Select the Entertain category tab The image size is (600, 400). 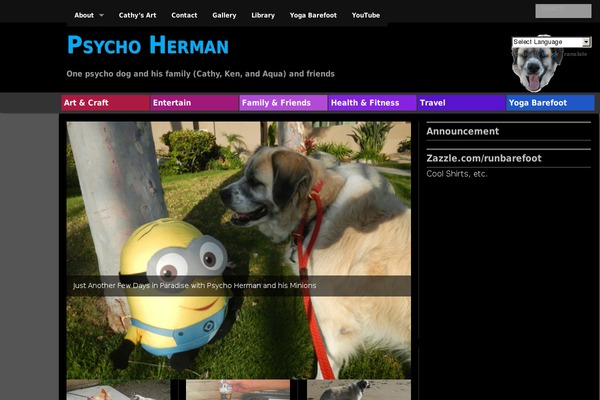pos(194,103)
